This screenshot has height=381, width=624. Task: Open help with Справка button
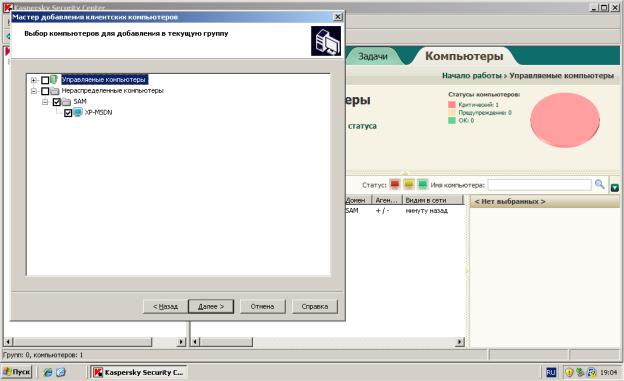315,307
